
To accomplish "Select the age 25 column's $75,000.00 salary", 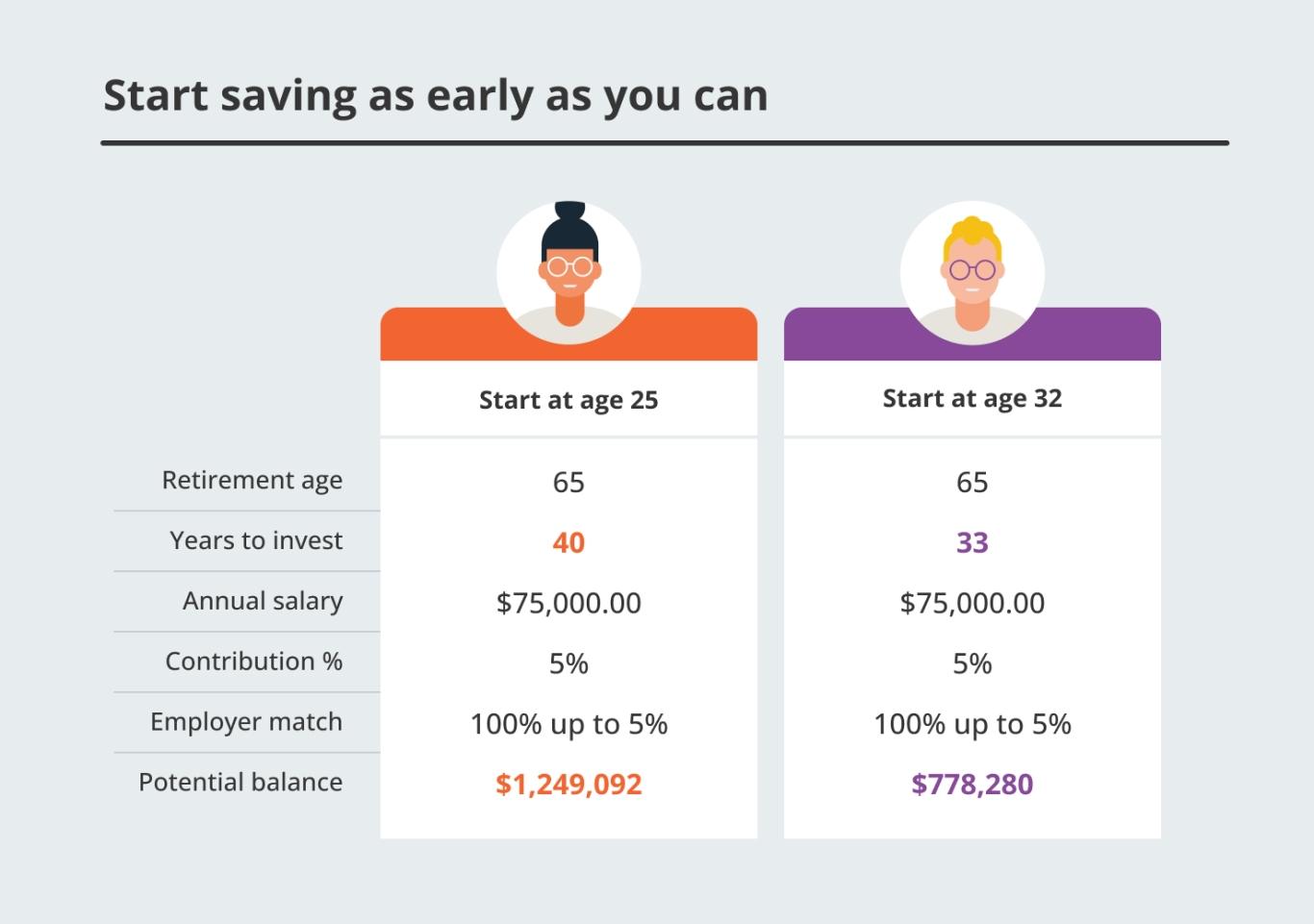I will coord(569,603).
